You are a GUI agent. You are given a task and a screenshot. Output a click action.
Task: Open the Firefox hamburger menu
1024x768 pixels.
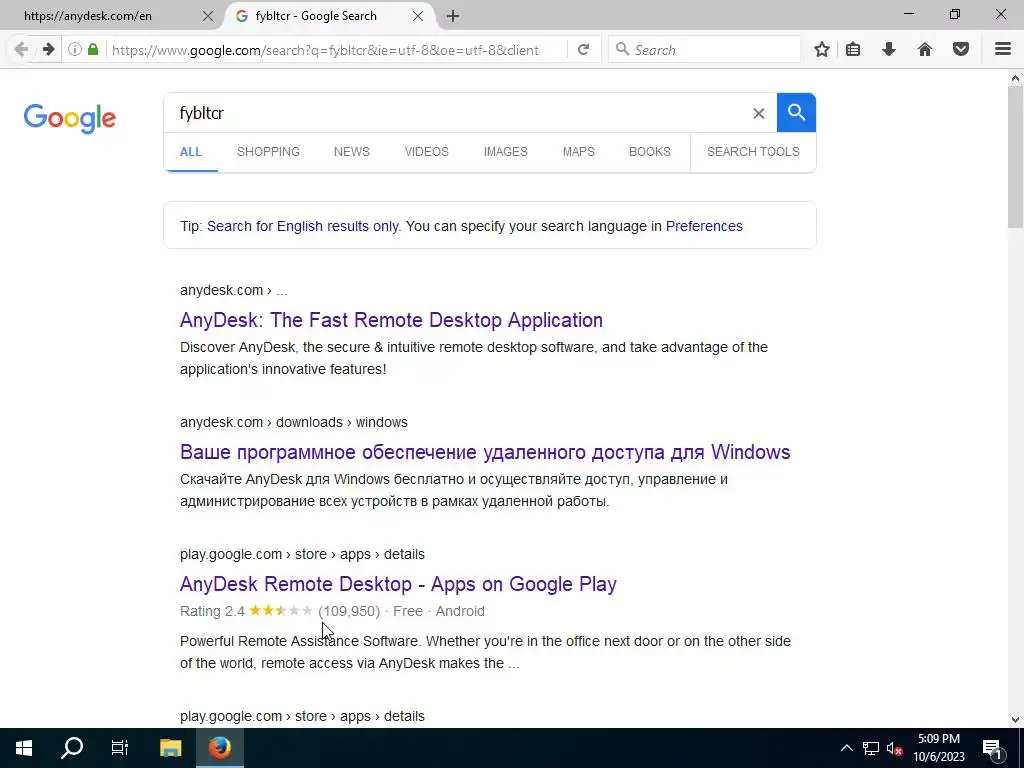tap(1003, 50)
